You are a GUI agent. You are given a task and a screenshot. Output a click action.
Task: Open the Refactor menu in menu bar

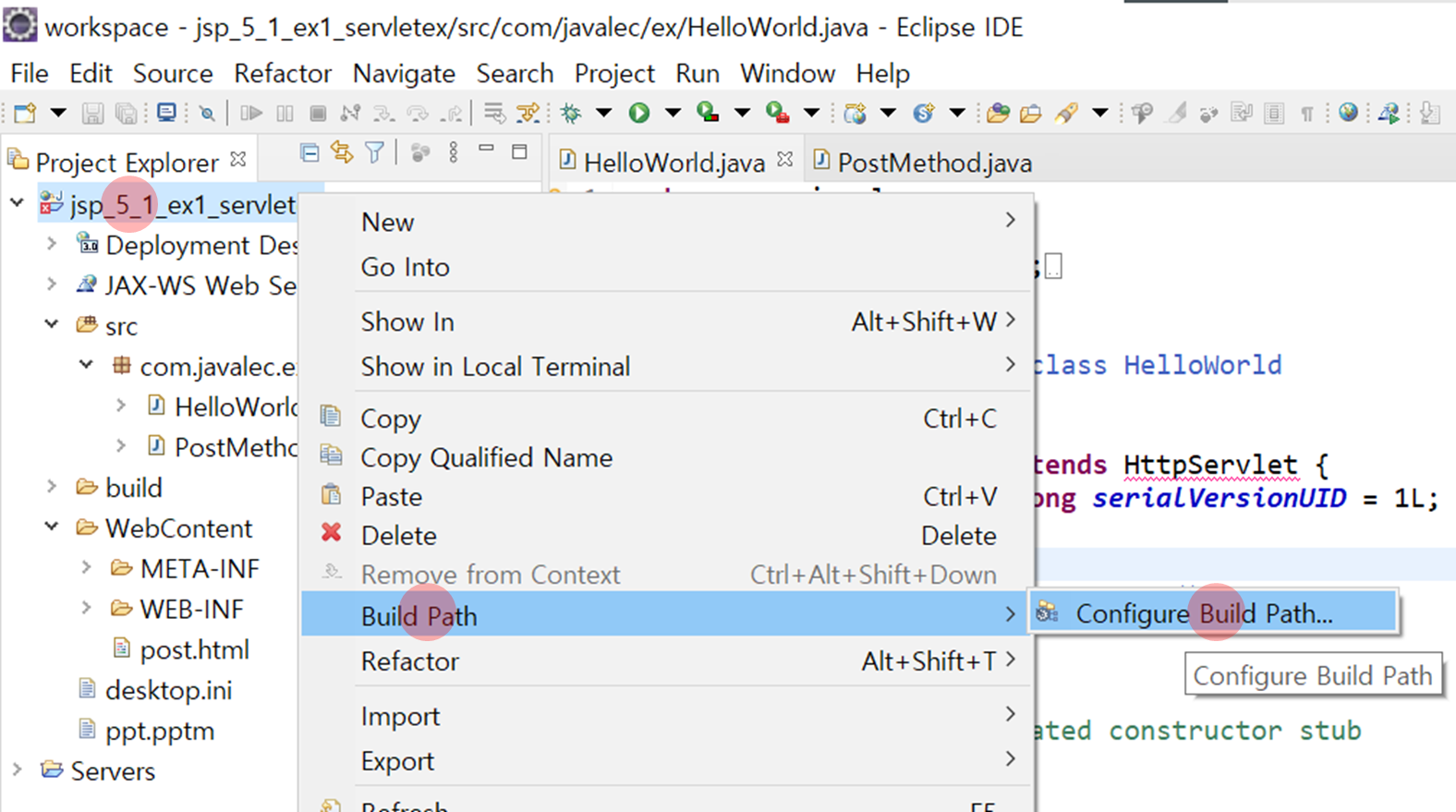[283, 73]
